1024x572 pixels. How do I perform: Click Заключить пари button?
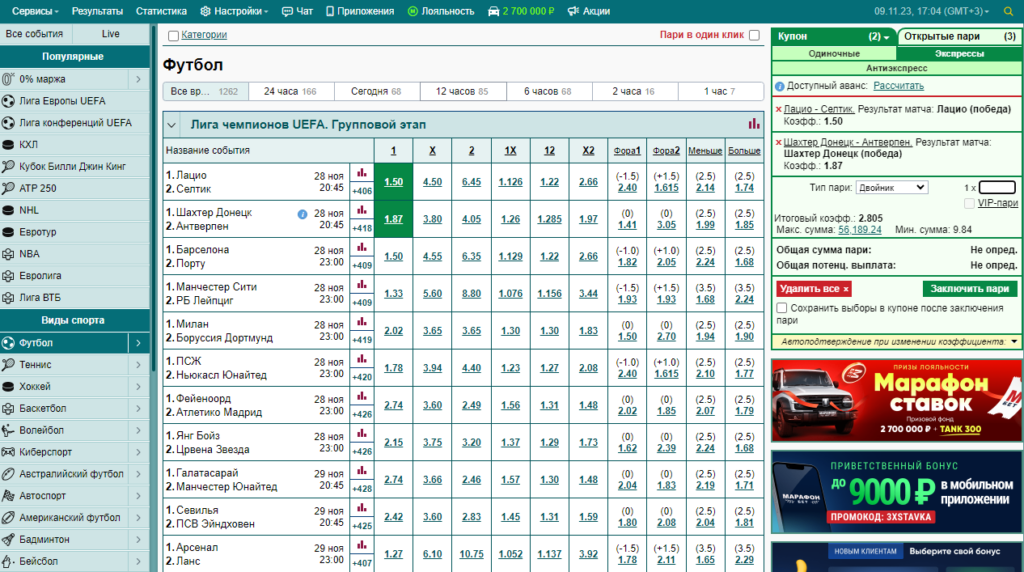tap(969, 289)
